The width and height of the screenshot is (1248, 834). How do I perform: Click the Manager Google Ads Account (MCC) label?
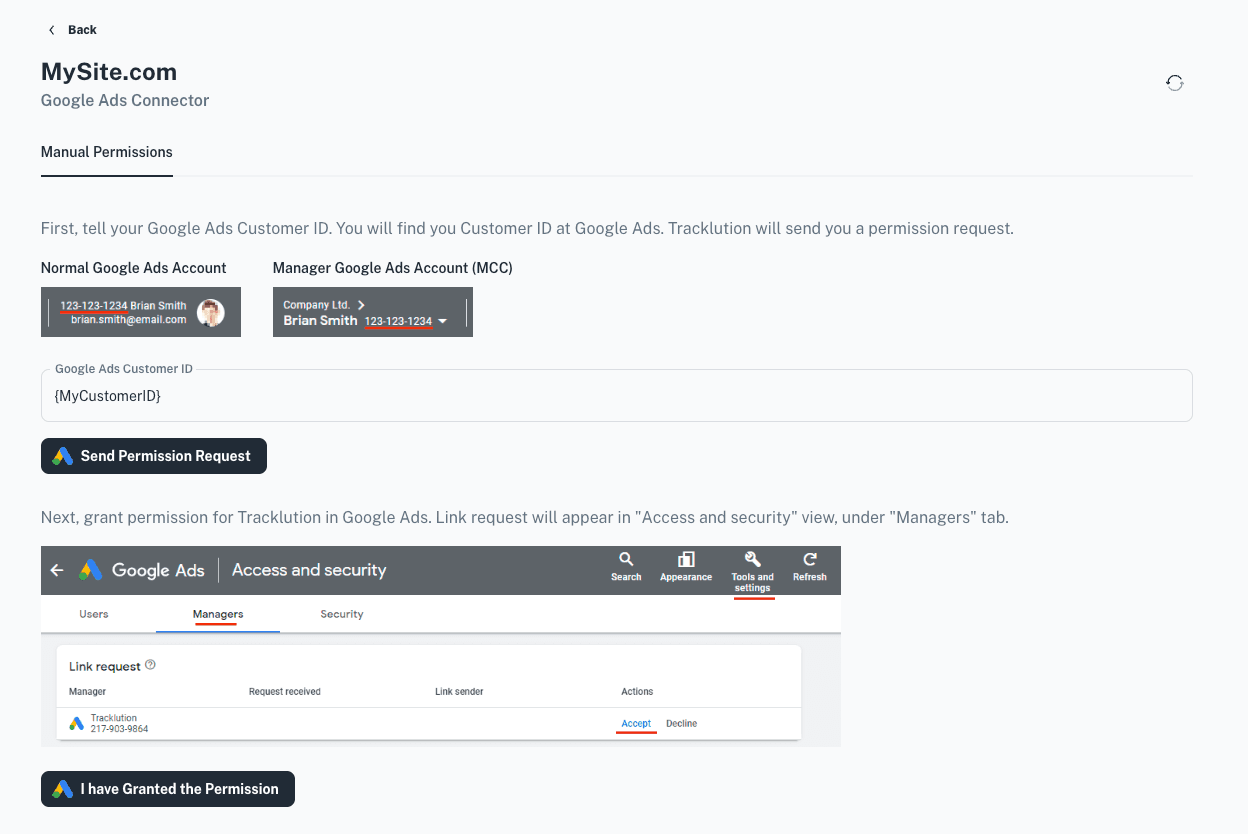(393, 268)
